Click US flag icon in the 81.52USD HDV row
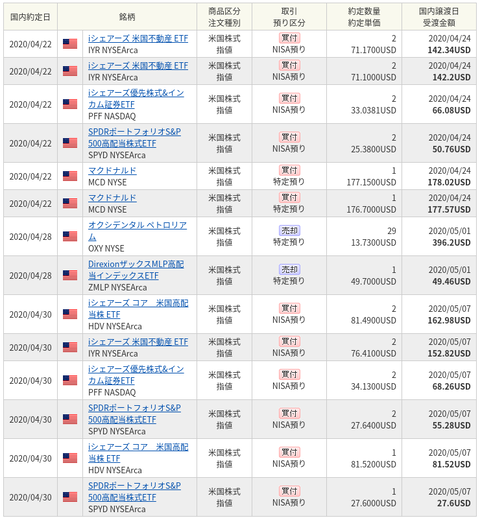480x518 pixels. click(x=70, y=458)
